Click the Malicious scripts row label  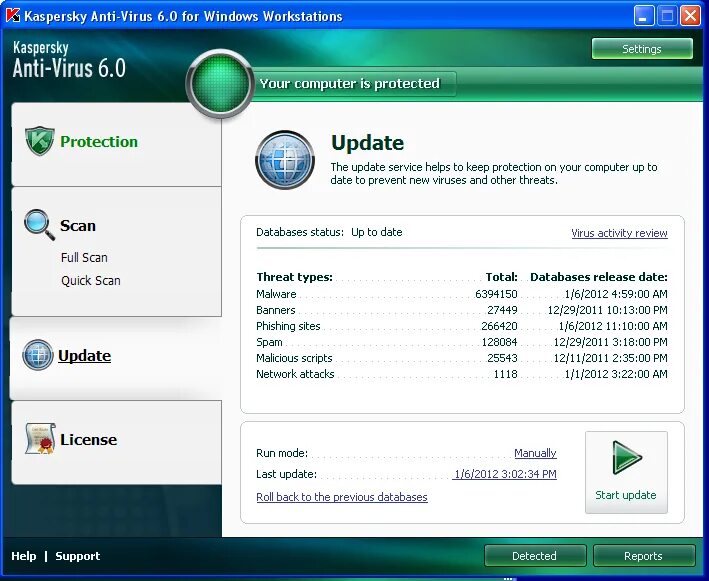coord(294,358)
